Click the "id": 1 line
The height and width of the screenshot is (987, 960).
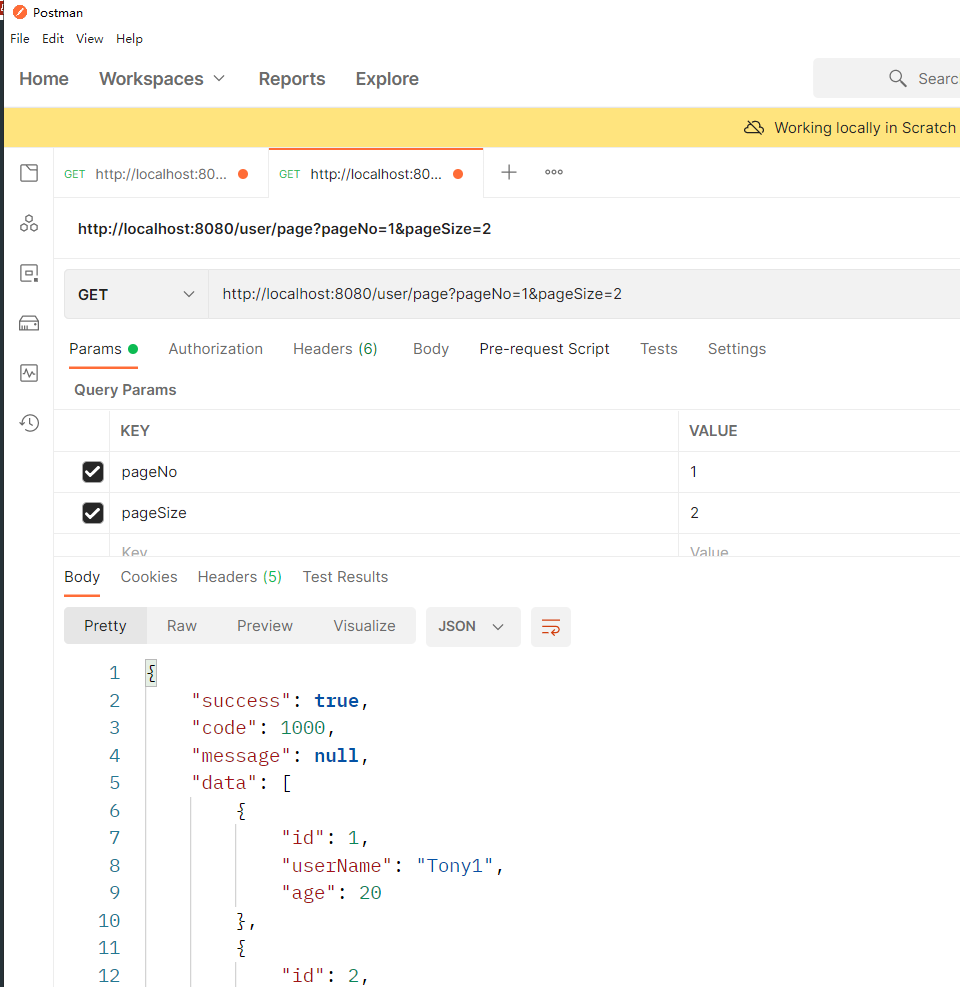coord(324,838)
